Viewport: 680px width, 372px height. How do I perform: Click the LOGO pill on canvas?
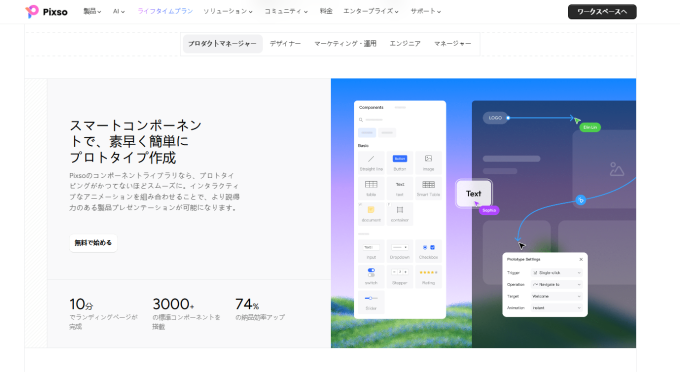click(495, 117)
